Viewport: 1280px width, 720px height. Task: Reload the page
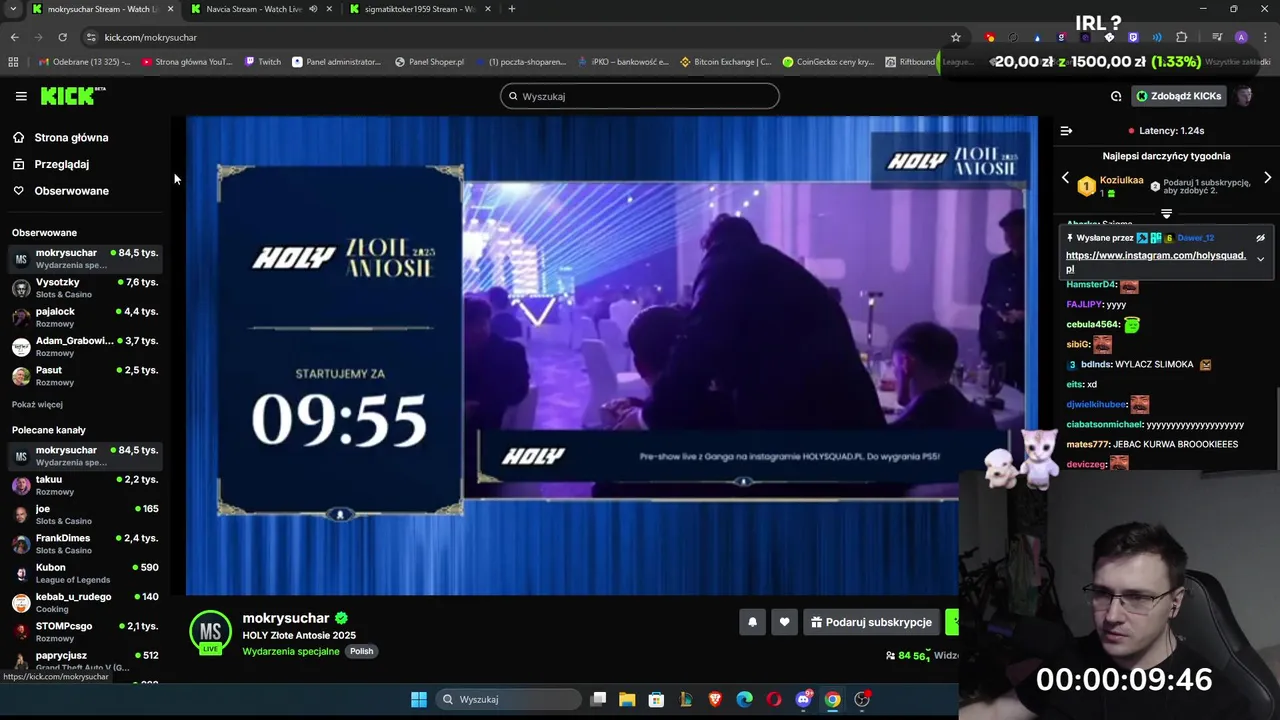click(62, 37)
